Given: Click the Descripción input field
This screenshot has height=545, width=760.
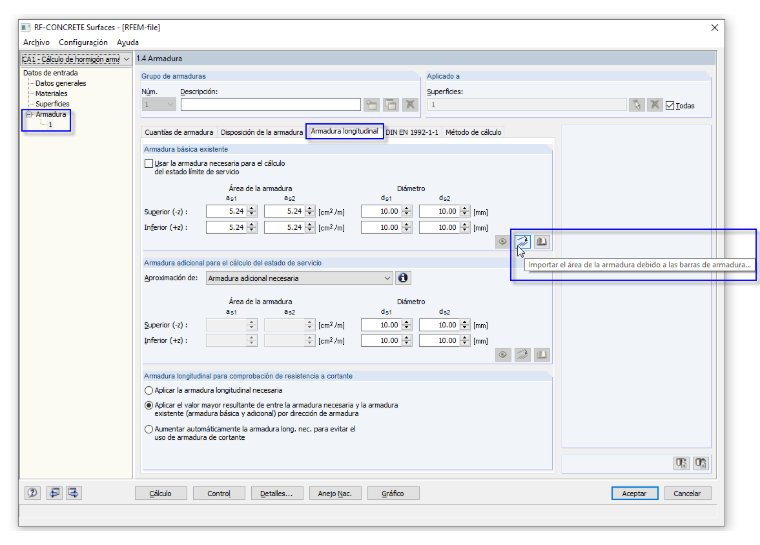Looking at the screenshot, I should 270,104.
